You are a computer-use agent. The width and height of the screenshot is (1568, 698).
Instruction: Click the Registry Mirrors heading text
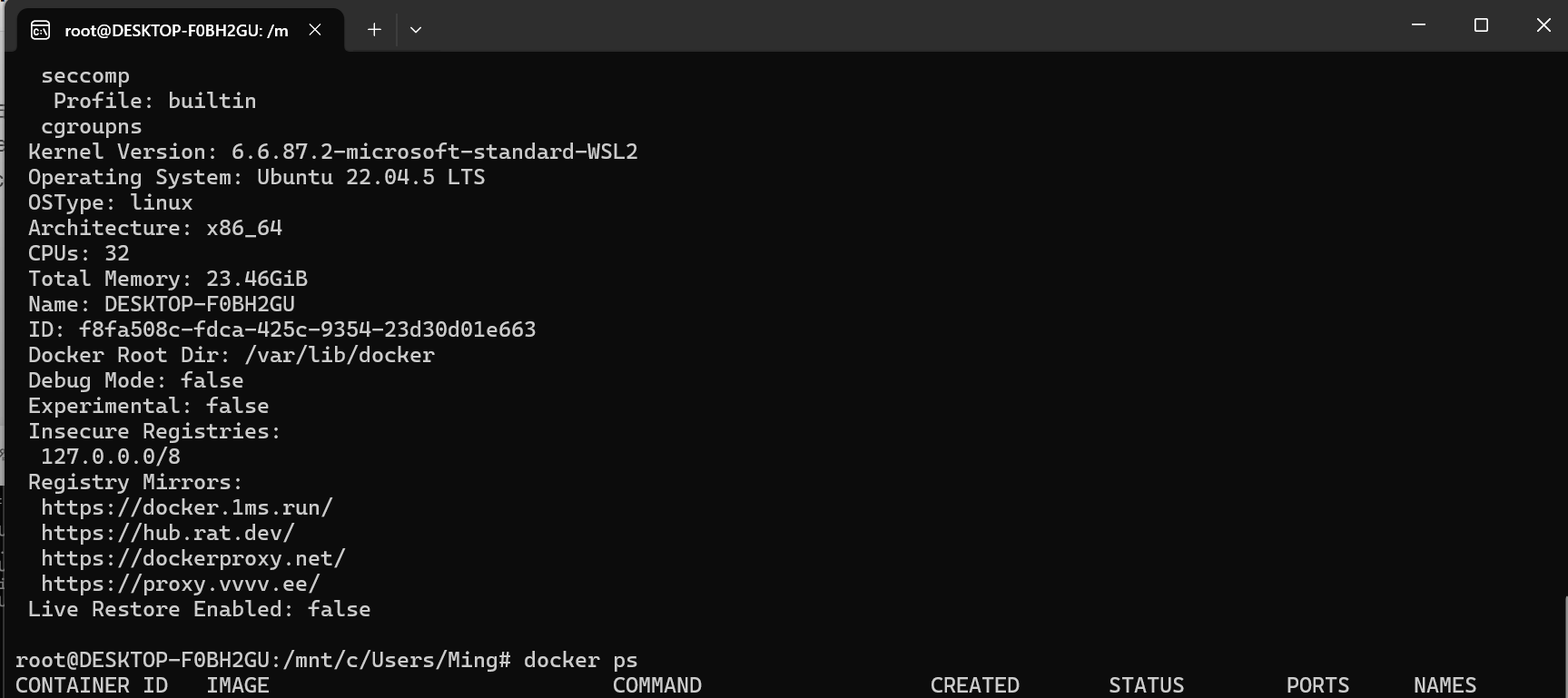click(134, 482)
